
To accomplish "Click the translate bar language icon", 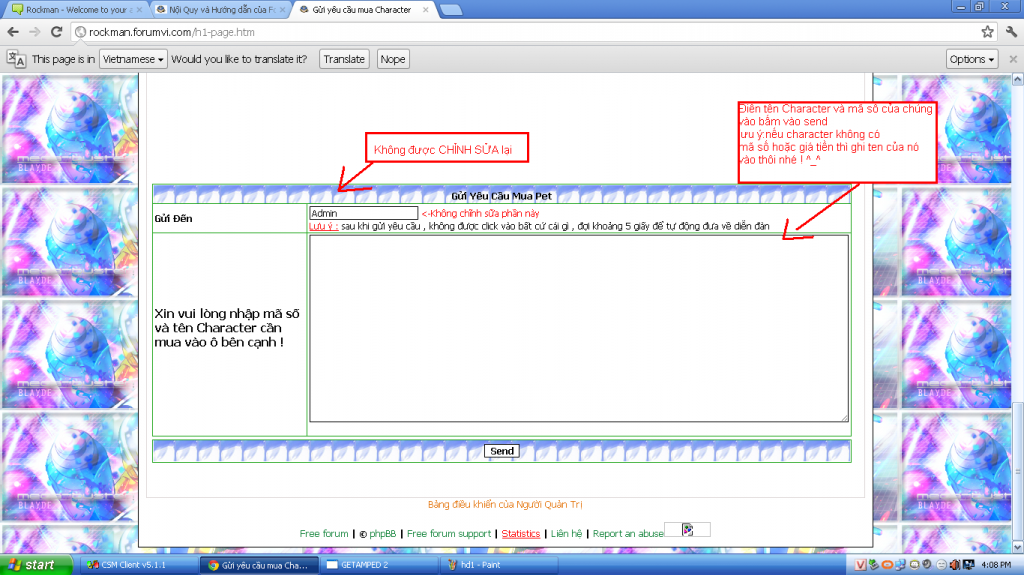I will tap(16, 59).
